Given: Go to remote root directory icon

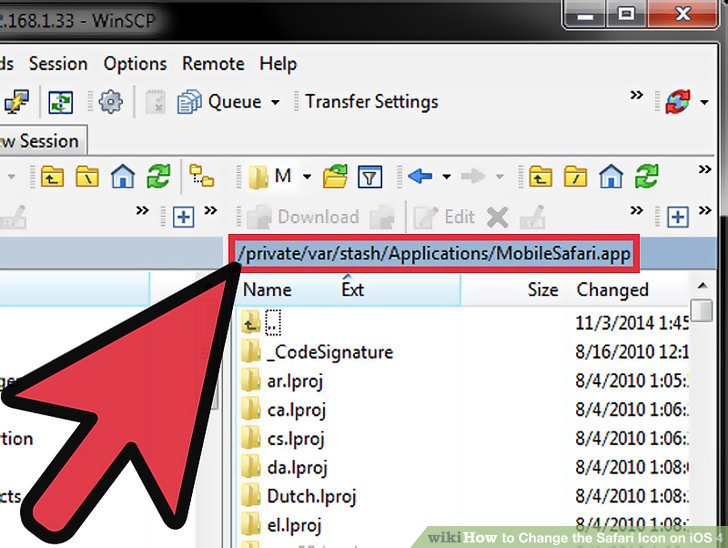Looking at the screenshot, I should 576,176.
